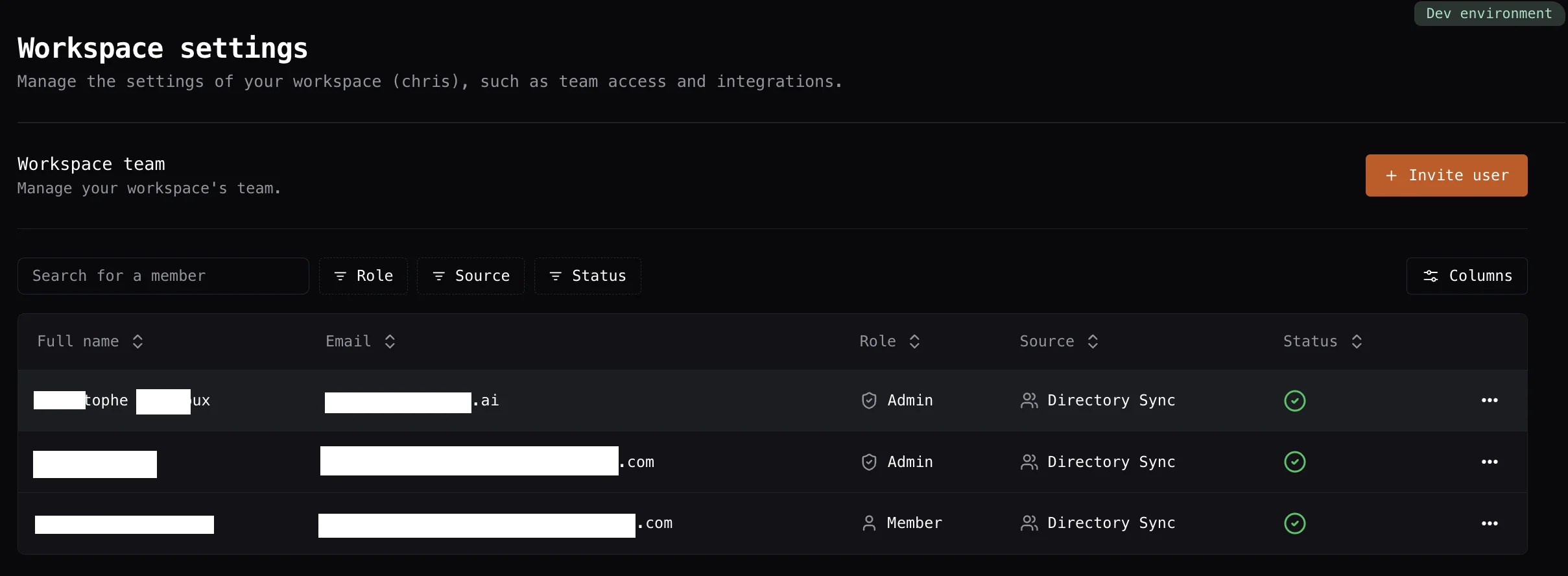1568x576 pixels.
Task: Open the Columns visibility options
Action: click(1467, 276)
